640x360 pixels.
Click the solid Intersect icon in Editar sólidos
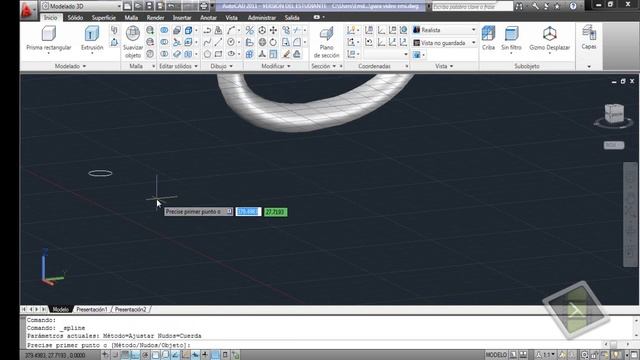(x=164, y=54)
